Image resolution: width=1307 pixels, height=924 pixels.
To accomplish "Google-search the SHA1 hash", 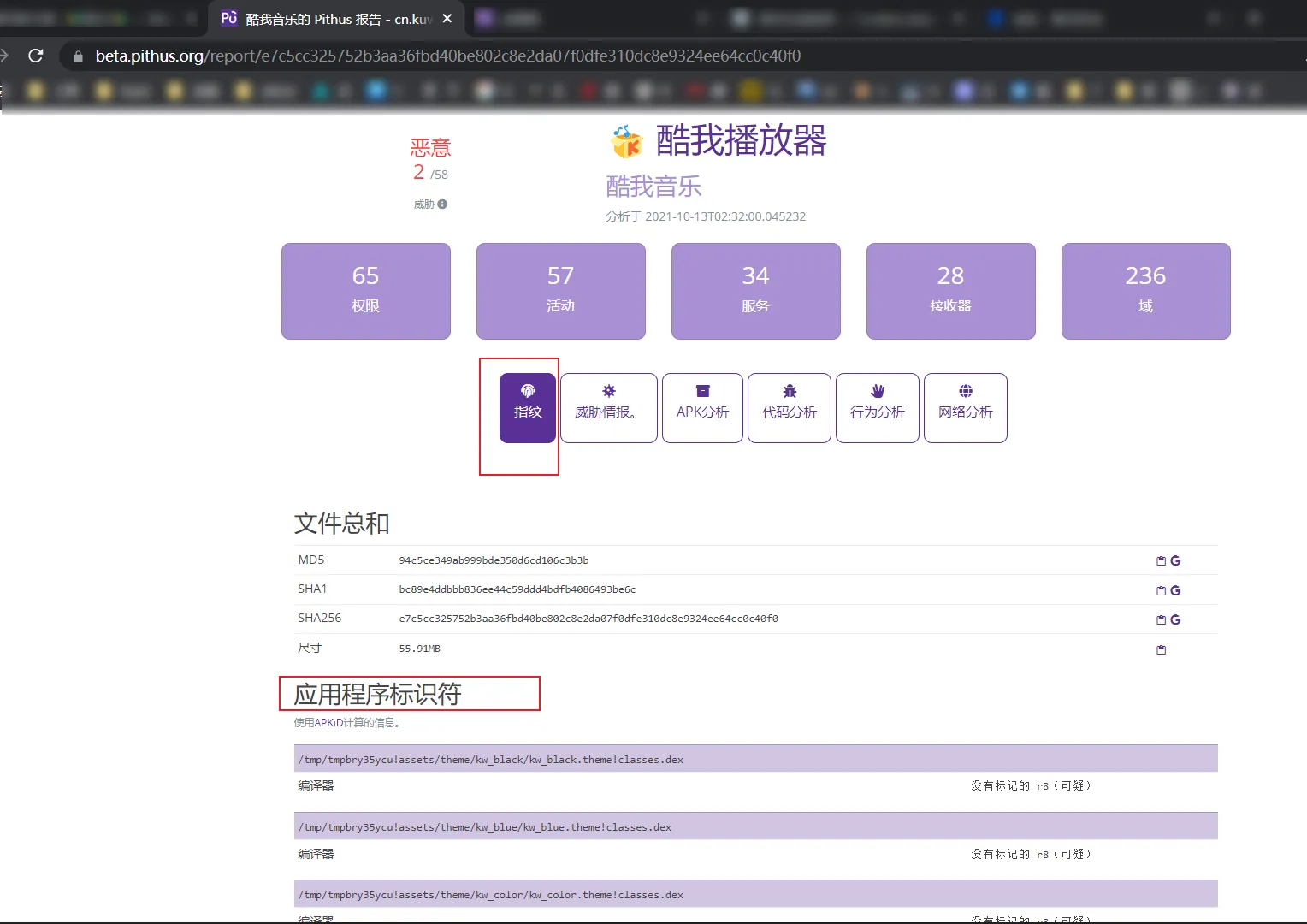I will tap(1175, 590).
